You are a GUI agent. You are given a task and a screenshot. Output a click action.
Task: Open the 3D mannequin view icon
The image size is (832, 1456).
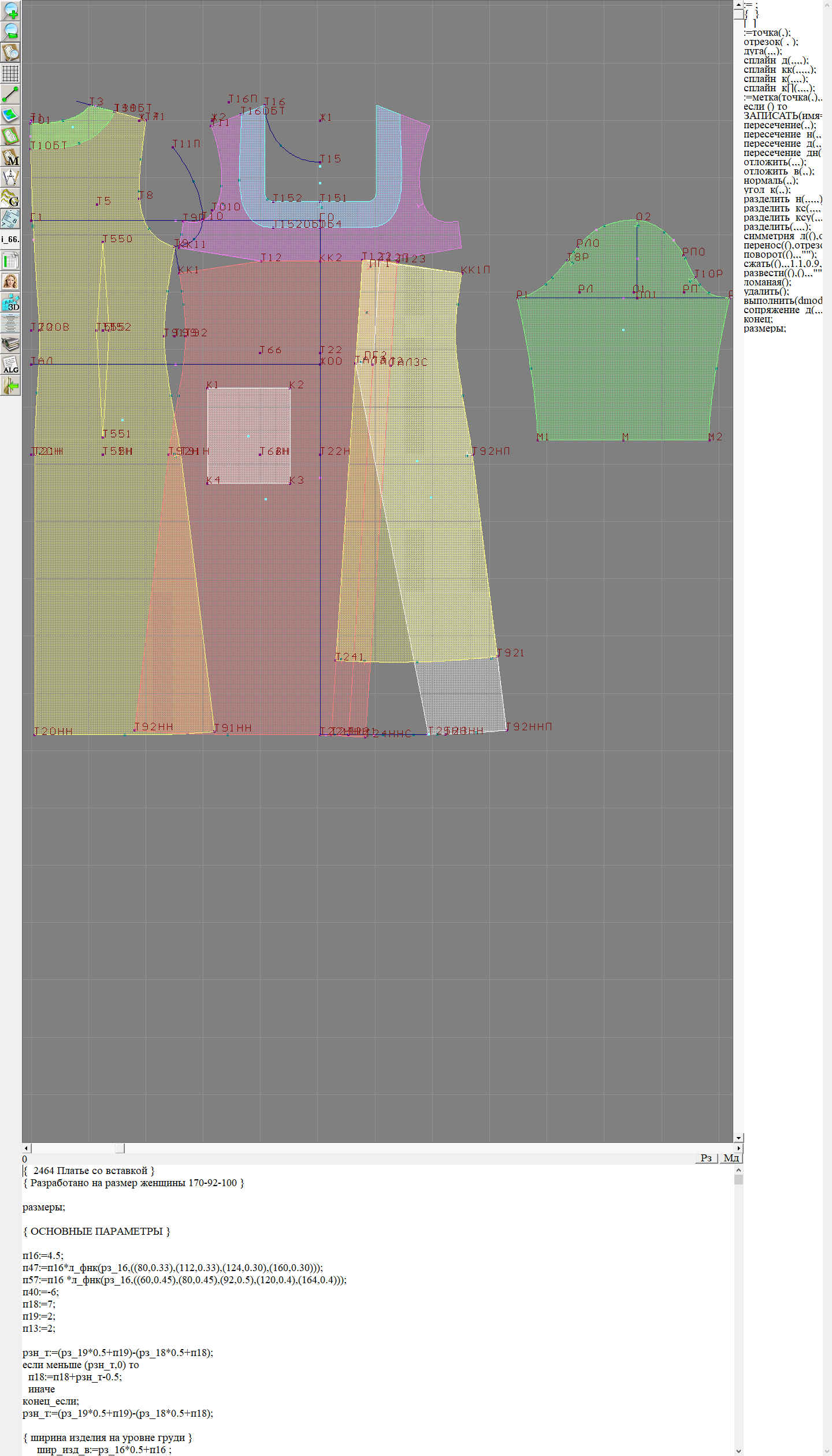(x=10, y=302)
